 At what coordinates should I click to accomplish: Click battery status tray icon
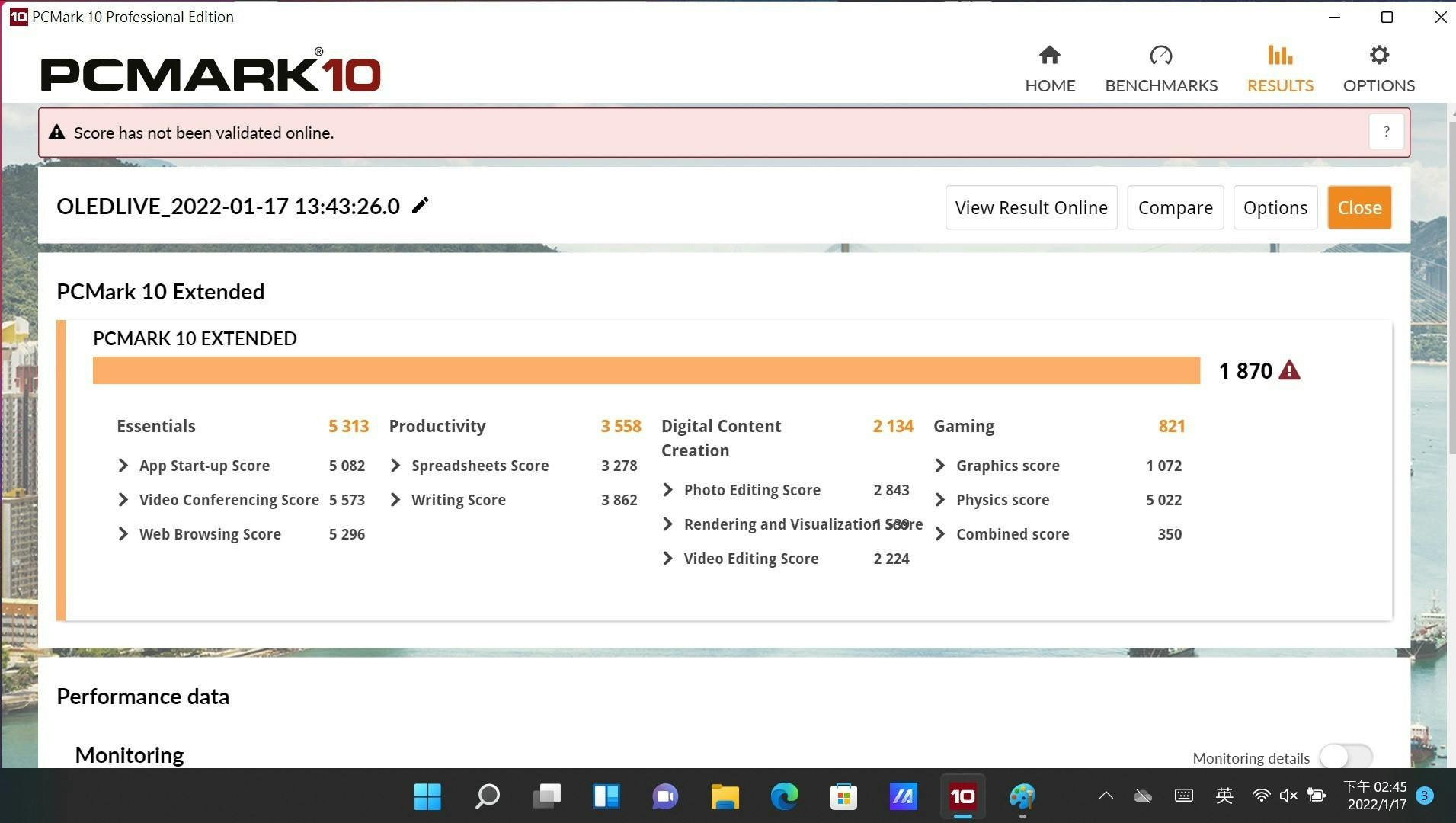pyautogui.click(x=1317, y=796)
